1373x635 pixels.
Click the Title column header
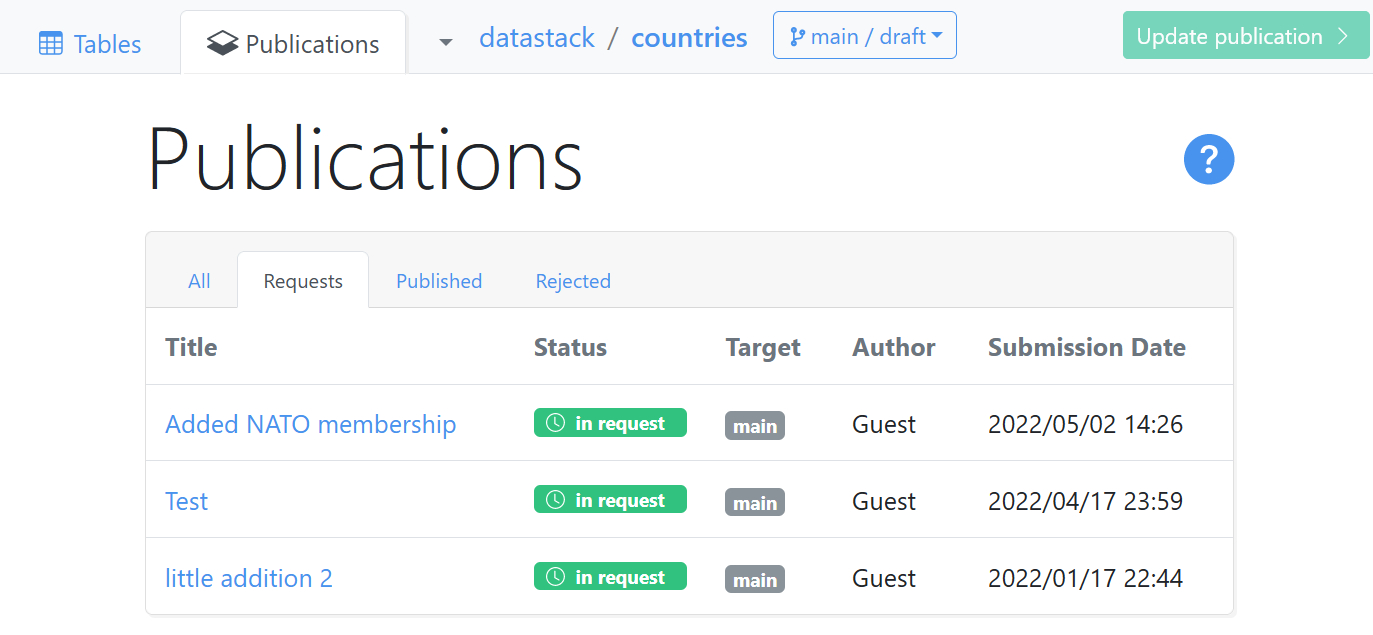point(191,347)
